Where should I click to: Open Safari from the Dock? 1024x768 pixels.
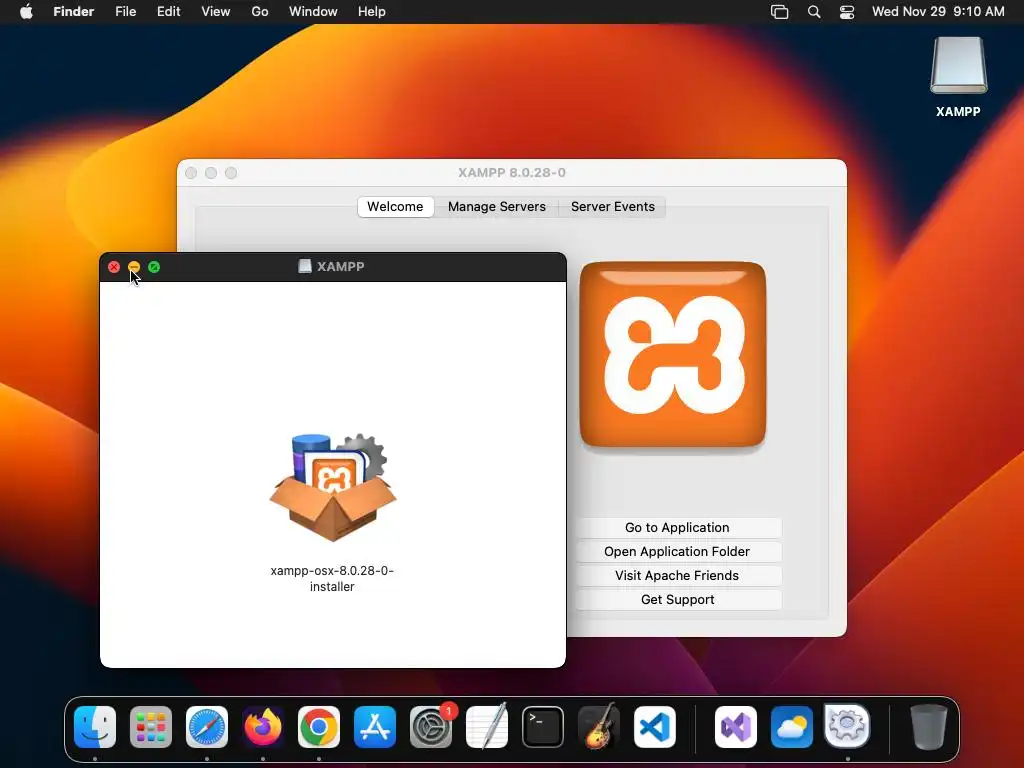click(207, 727)
